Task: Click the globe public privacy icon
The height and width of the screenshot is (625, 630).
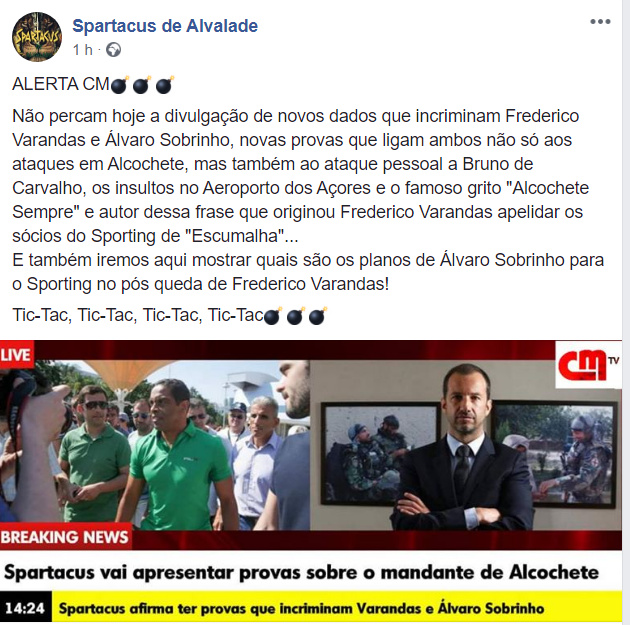Action: click(x=113, y=50)
